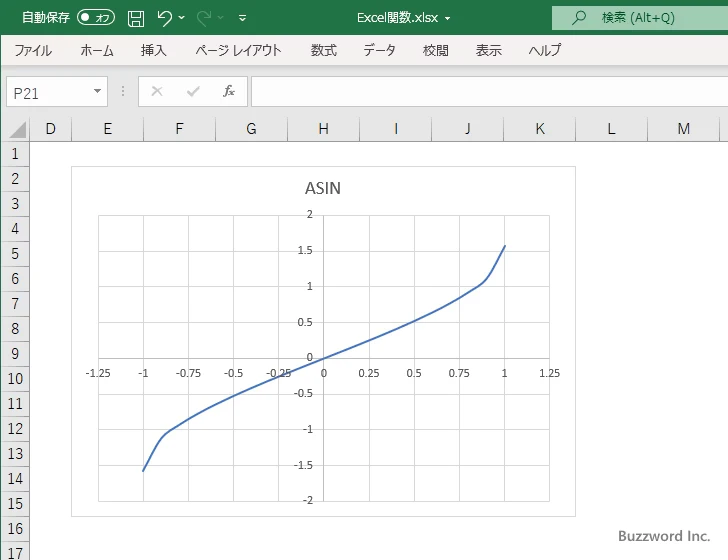Viewport: 728px width, 560px height.
Task: Select column L header
Action: pos(611,129)
